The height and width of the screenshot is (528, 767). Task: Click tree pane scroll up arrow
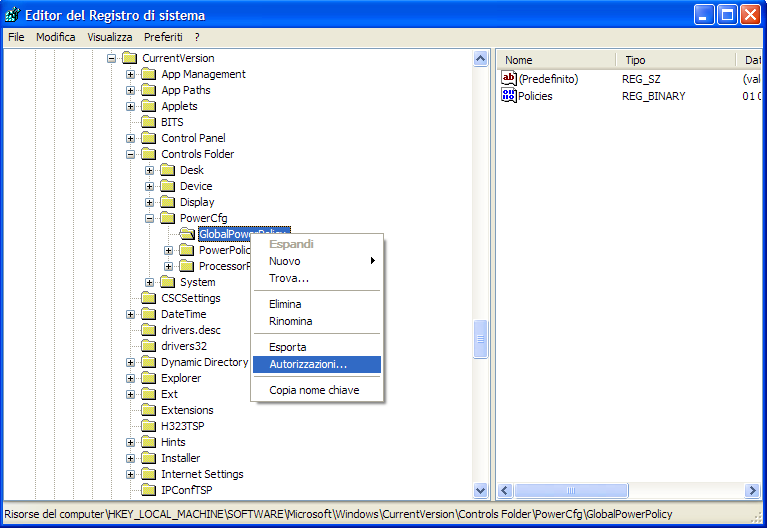point(481,59)
